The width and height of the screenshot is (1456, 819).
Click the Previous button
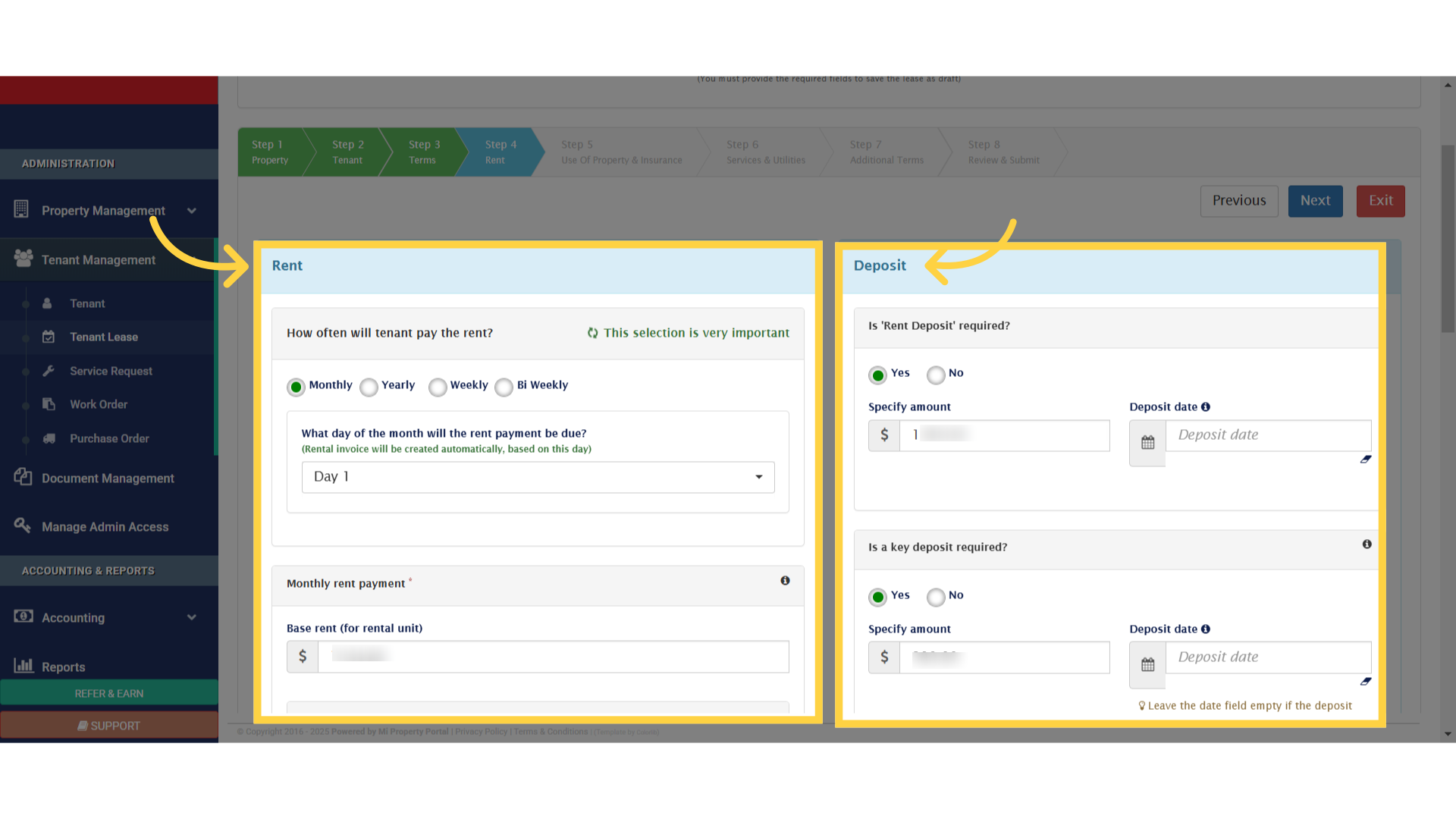[x=1239, y=201]
